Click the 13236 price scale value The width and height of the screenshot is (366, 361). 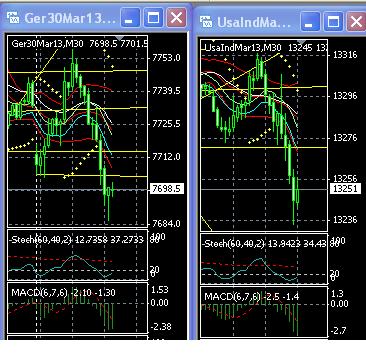point(345,220)
